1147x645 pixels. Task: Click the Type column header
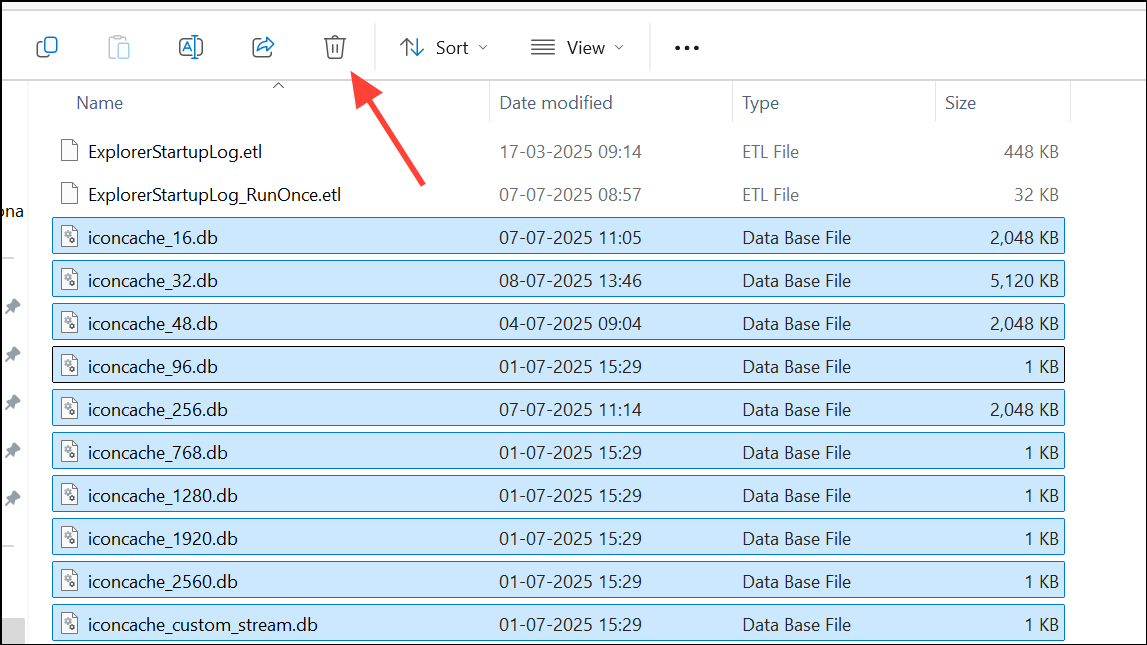point(760,102)
